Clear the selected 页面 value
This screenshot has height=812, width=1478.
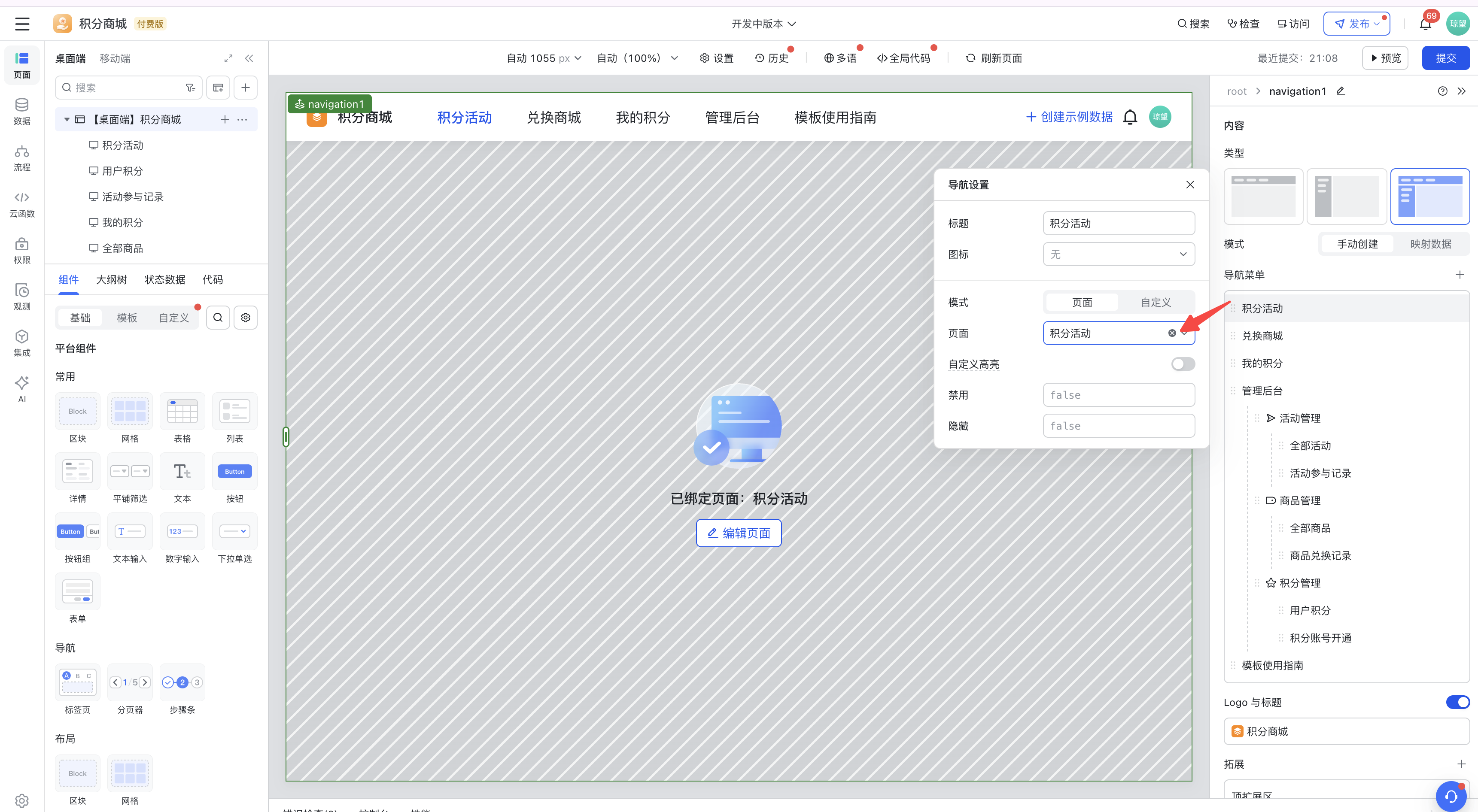tap(1172, 333)
